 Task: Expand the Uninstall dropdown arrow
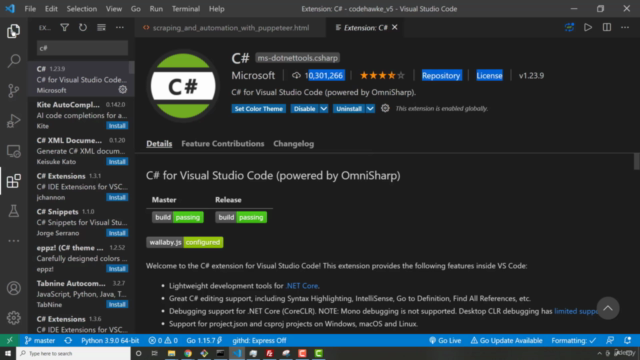tap(370, 109)
